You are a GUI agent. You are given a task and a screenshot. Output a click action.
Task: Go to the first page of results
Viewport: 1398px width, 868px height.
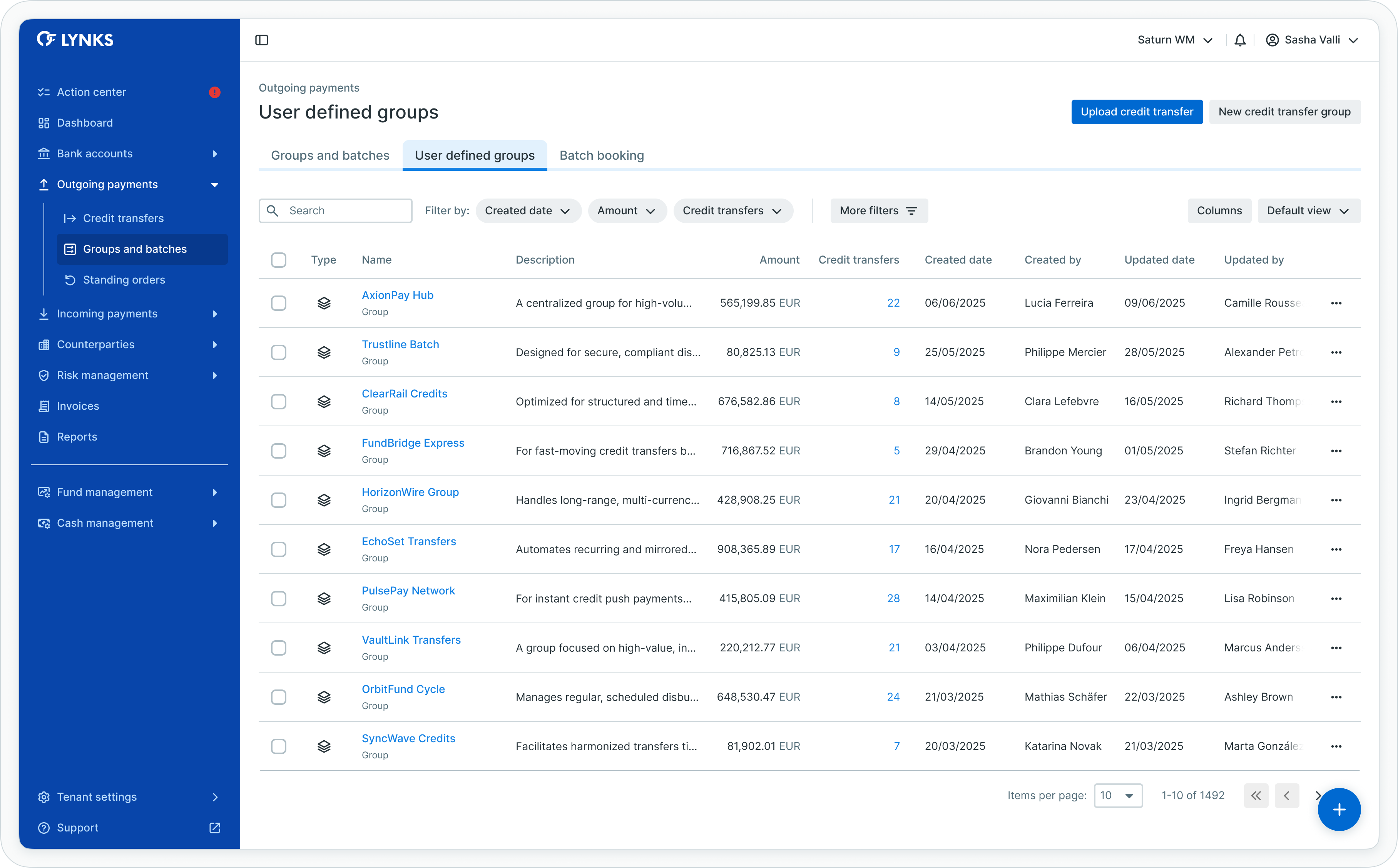pos(1256,796)
